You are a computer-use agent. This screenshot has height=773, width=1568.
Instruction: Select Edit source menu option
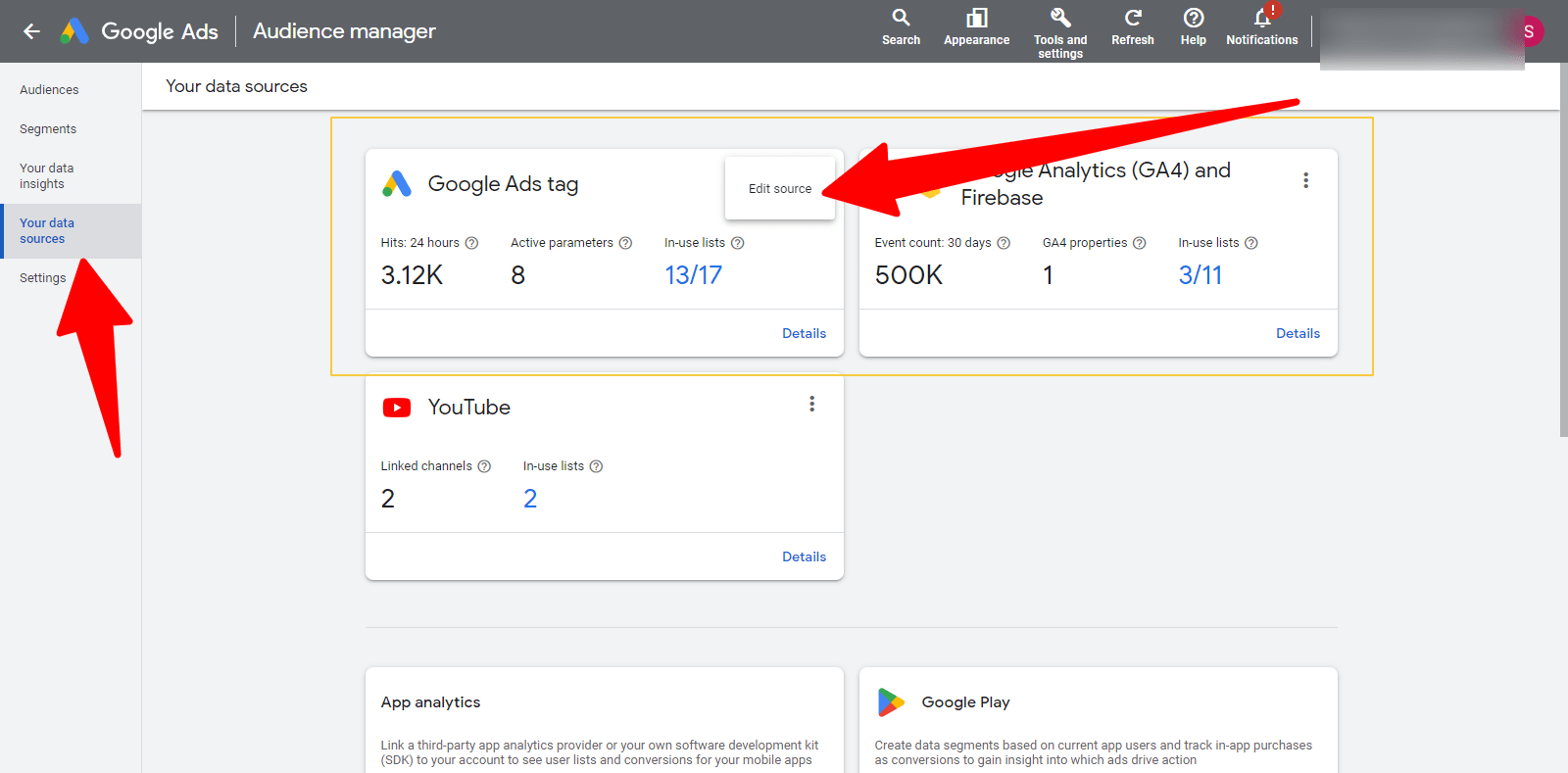point(780,189)
